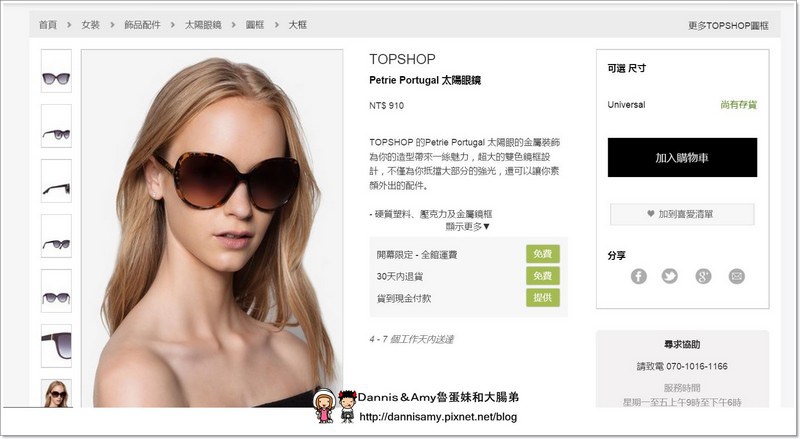Click the TOPSHOP brand name
800x439 pixels.
click(x=402, y=59)
